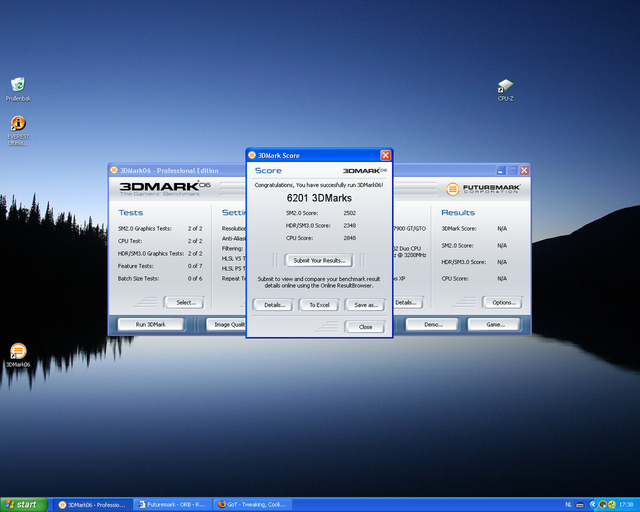The image size is (640, 512).
Task: Switch to Futuremark ORB taskbar window
Action: click(174, 504)
